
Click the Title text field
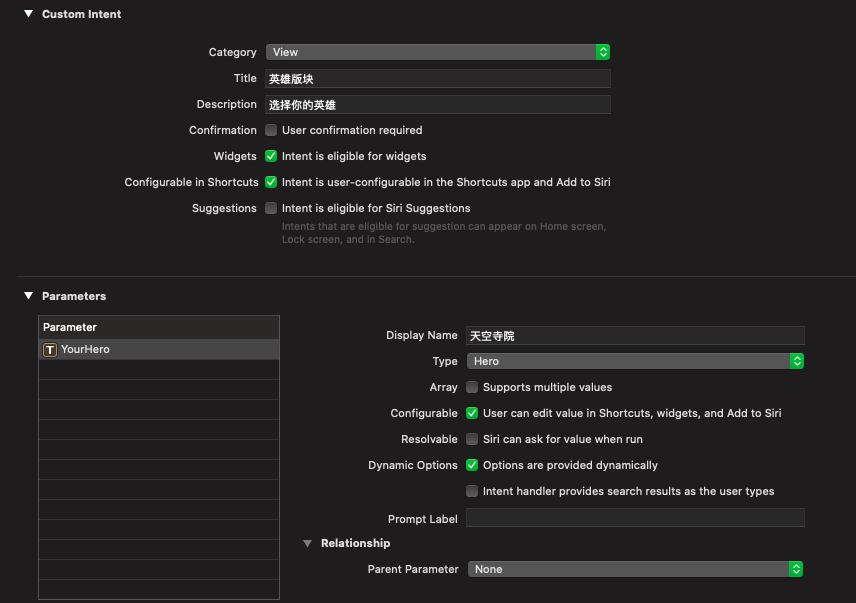(437, 78)
